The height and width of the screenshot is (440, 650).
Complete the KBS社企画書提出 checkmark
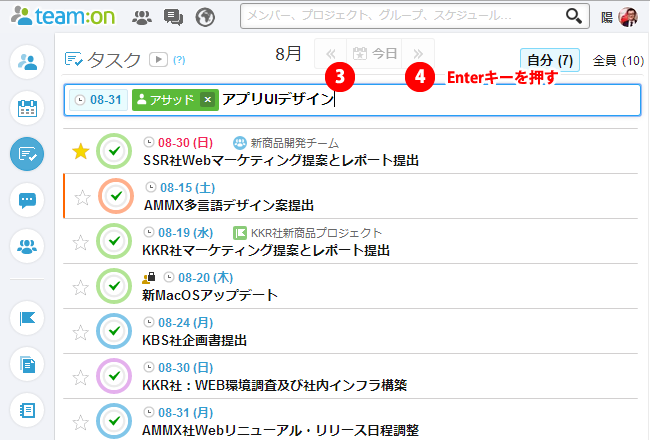114,331
